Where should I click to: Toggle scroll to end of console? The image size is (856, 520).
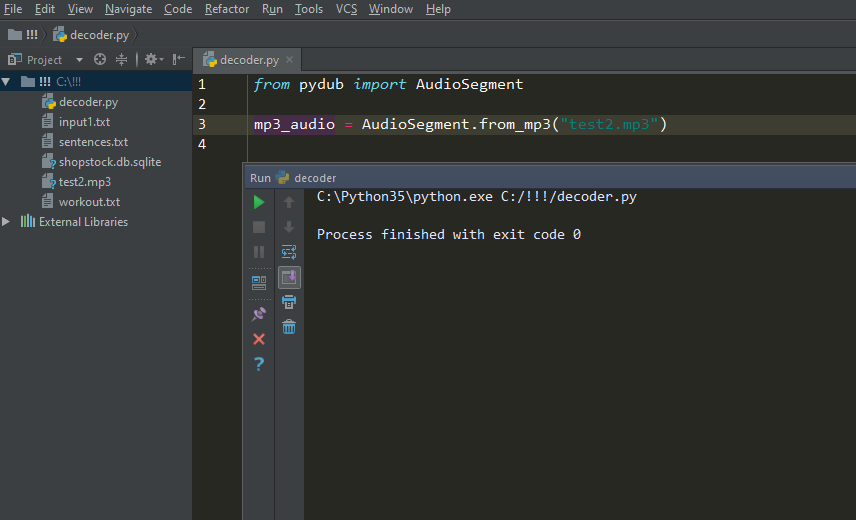click(289, 277)
